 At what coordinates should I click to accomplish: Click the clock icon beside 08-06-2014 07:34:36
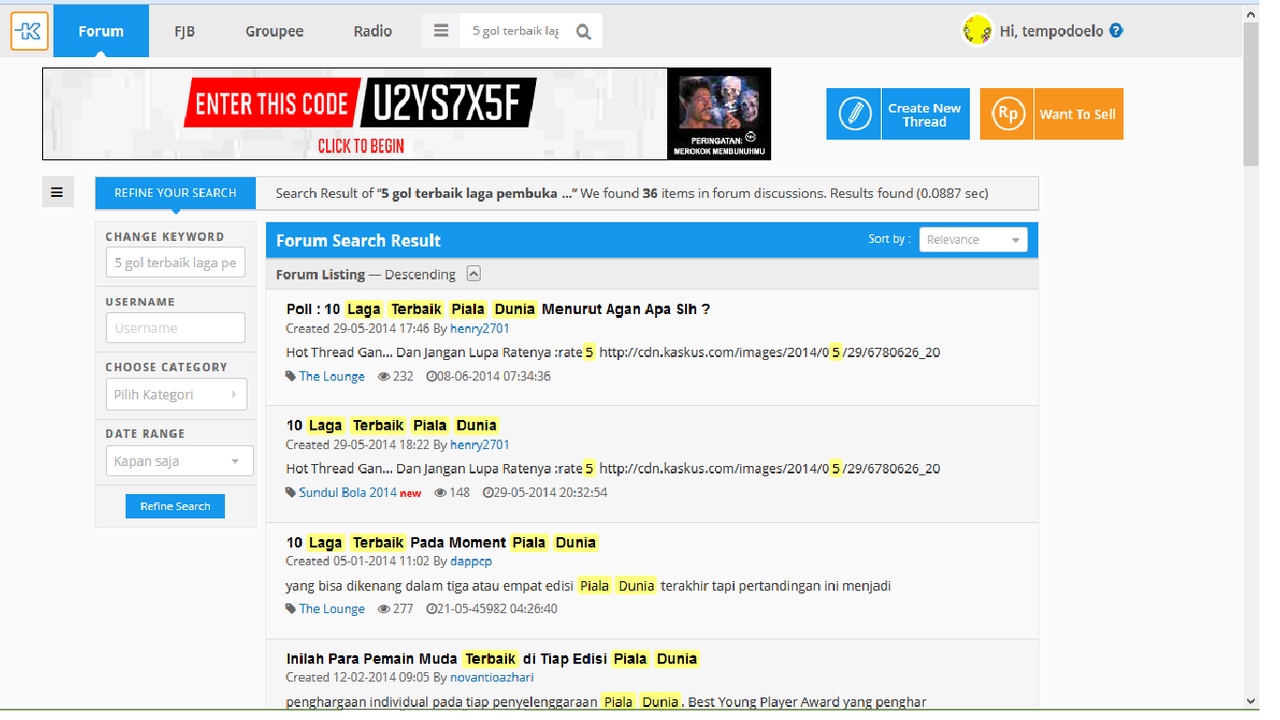(x=431, y=376)
